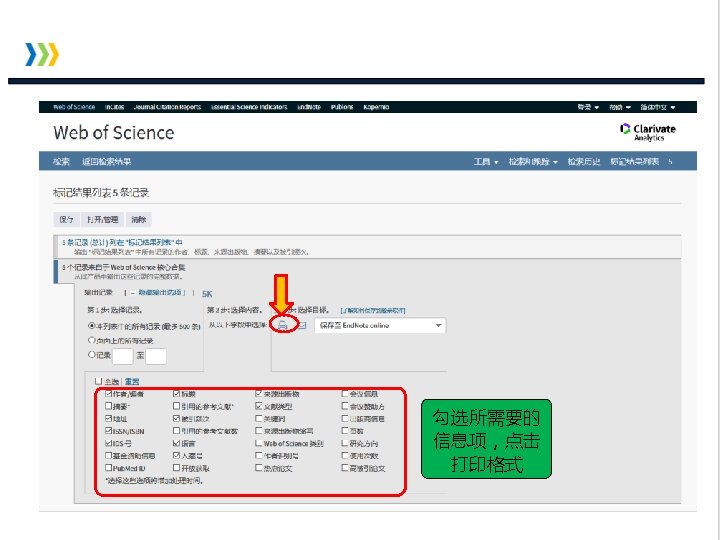The height and width of the screenshot is (540, 720).
Task: Click the 保存 button
Action: click(67, 219)
